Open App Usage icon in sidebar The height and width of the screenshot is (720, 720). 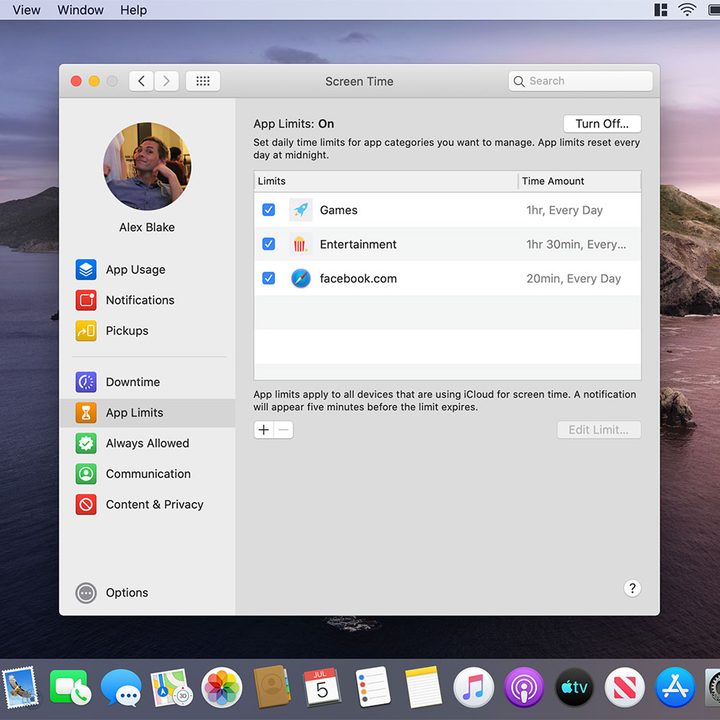[x=86, y=270]
